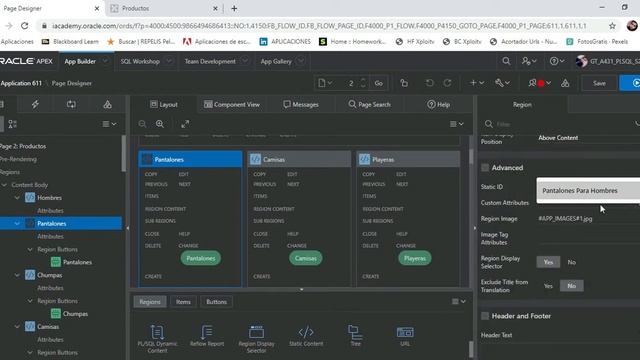Open the Shared Components icon in toolbar
The width and height of the screenshot is (640, 360).
click(x=565, y=83)
